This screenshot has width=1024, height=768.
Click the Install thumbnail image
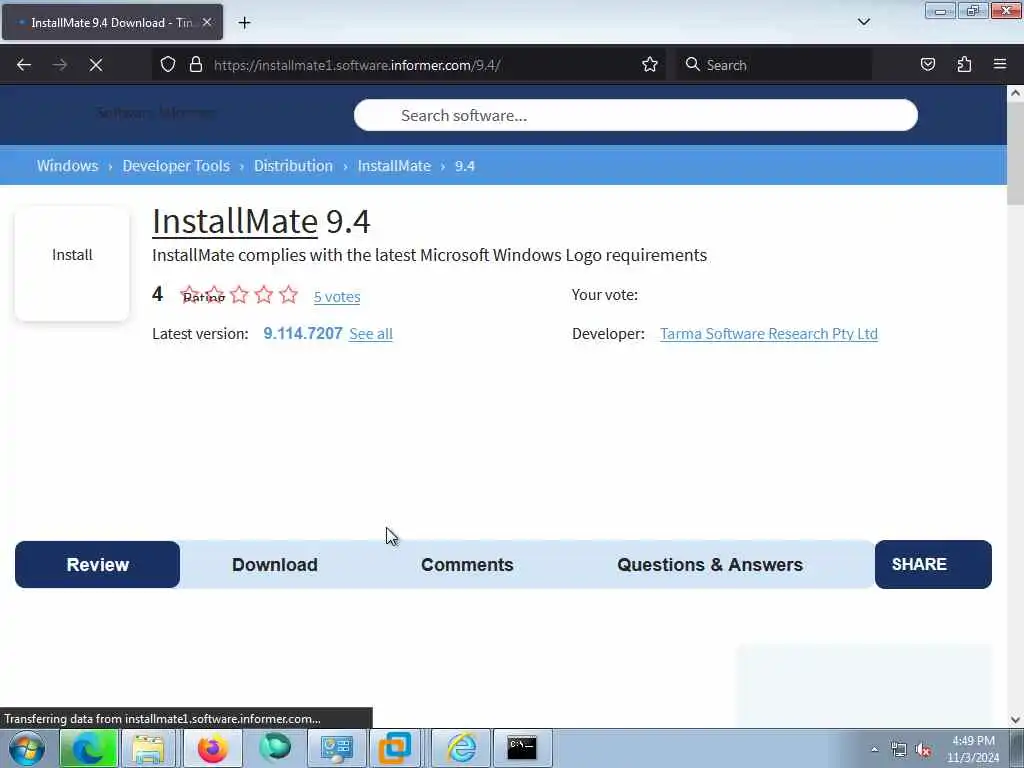click(x=72, y=263)
